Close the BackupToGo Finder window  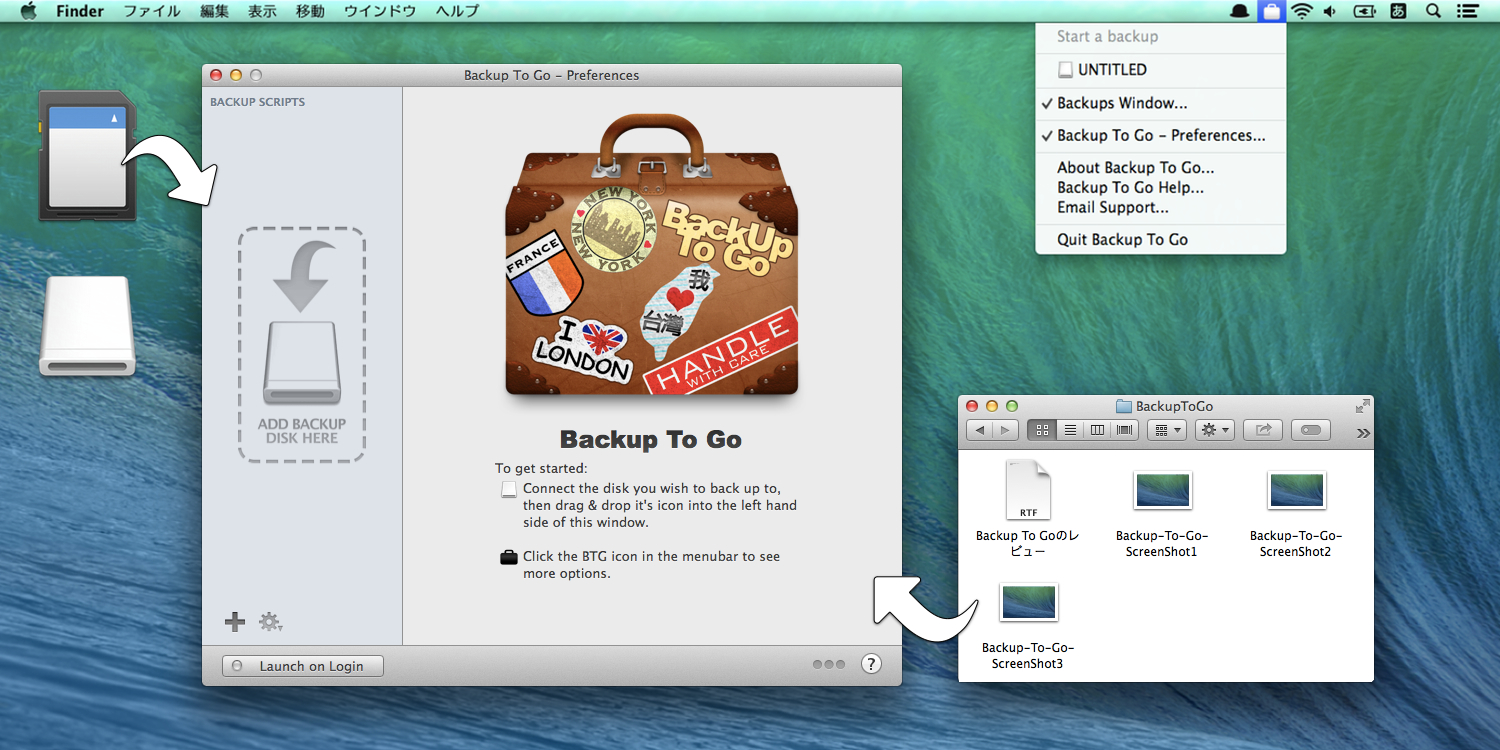[x=972, y=406]
